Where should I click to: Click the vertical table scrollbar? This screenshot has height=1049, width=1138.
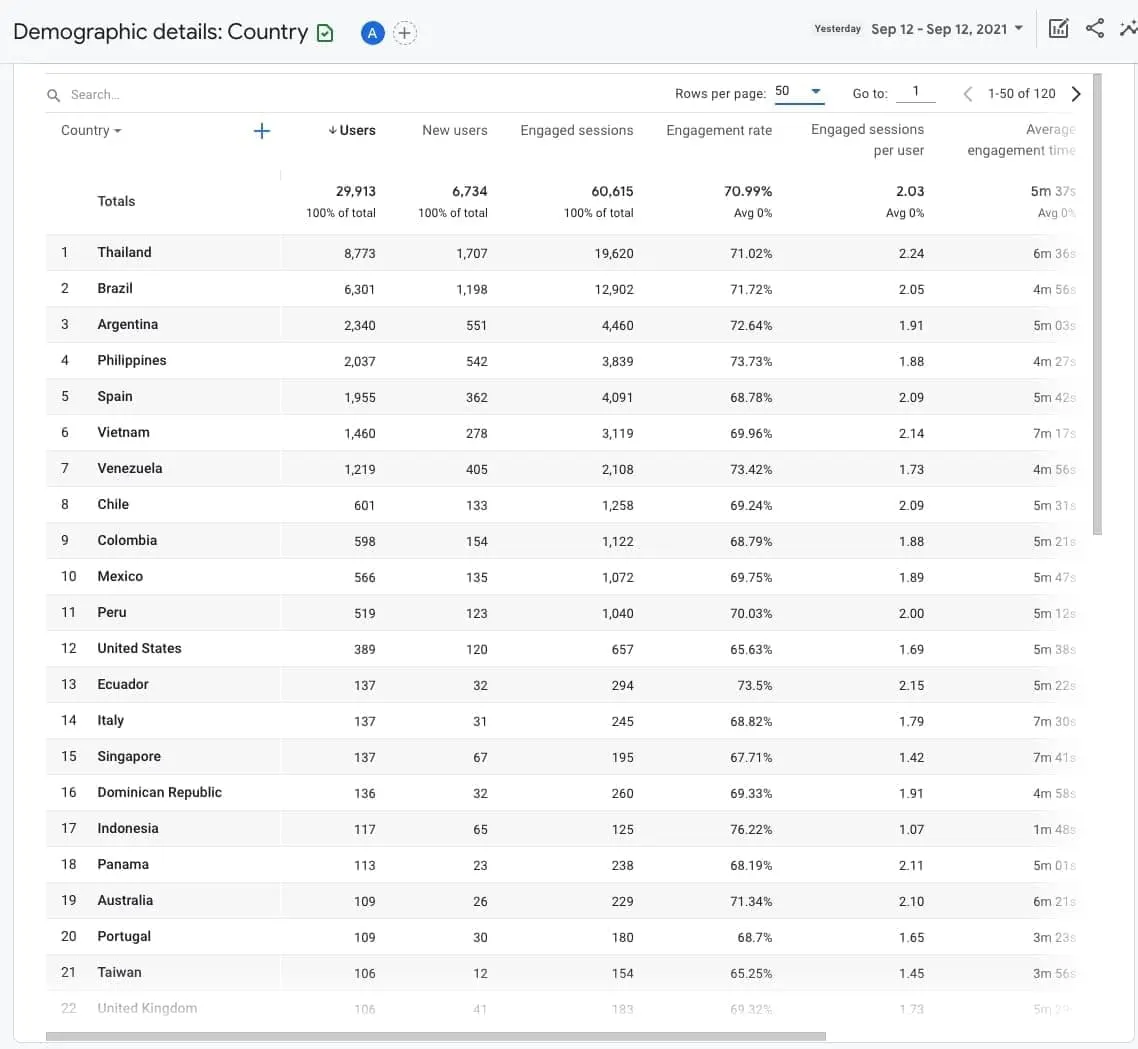click(1097, 304)
